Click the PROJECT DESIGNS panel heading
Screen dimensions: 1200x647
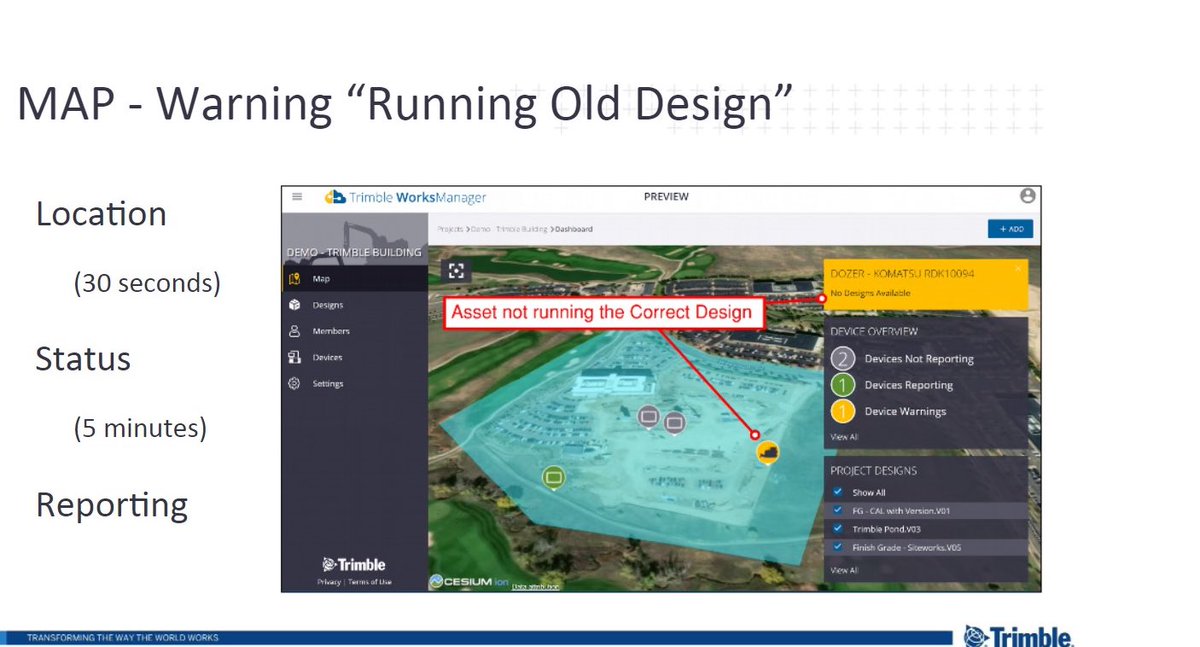pyautogui.click(x=873, y=470)
